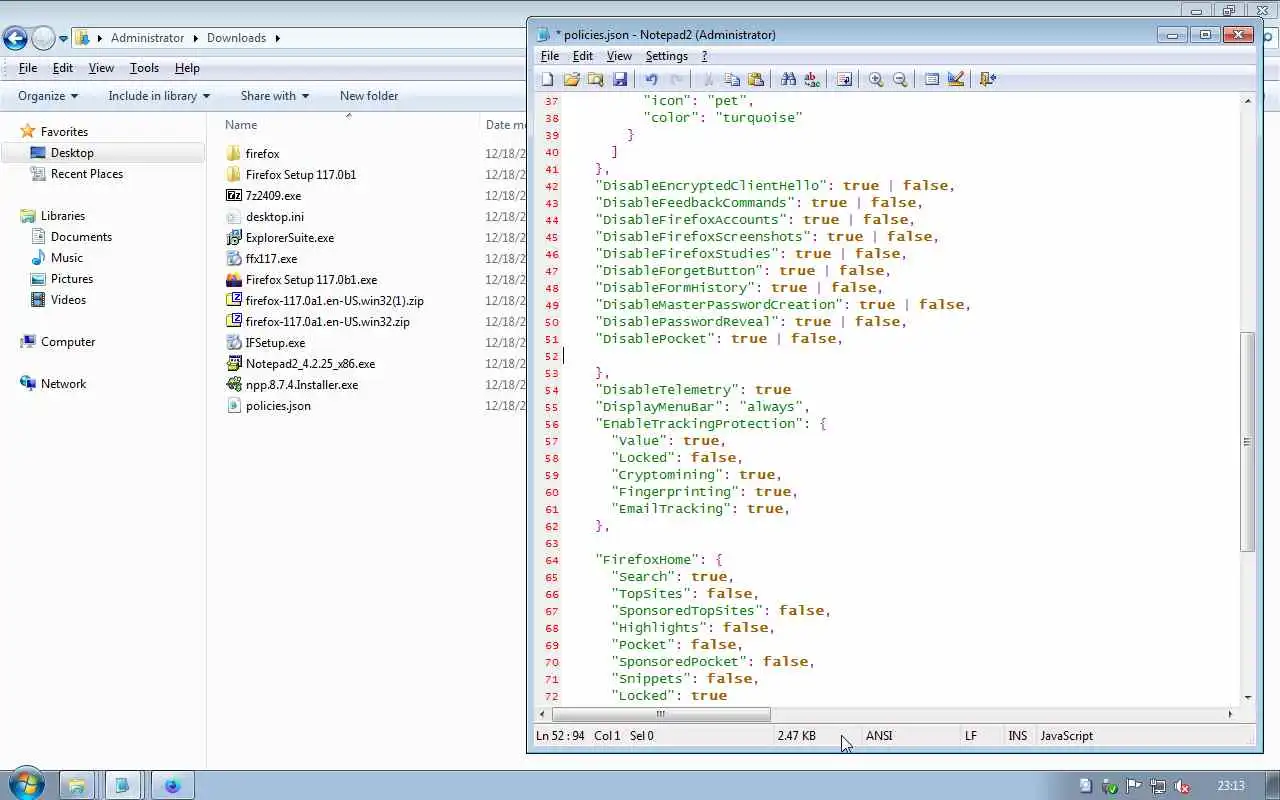
Task: Open the Notepad2 ? help menu
Action: (x=704, y=56)
